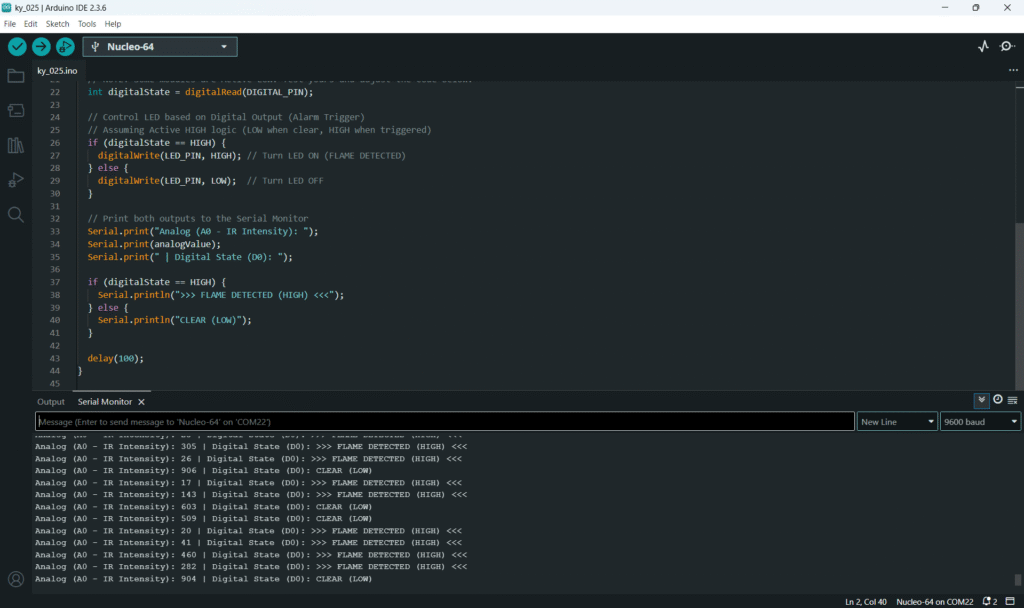1024x608 pixels.
Task: Open the Search magnifier in sidebar
Action: click(16, 214)
